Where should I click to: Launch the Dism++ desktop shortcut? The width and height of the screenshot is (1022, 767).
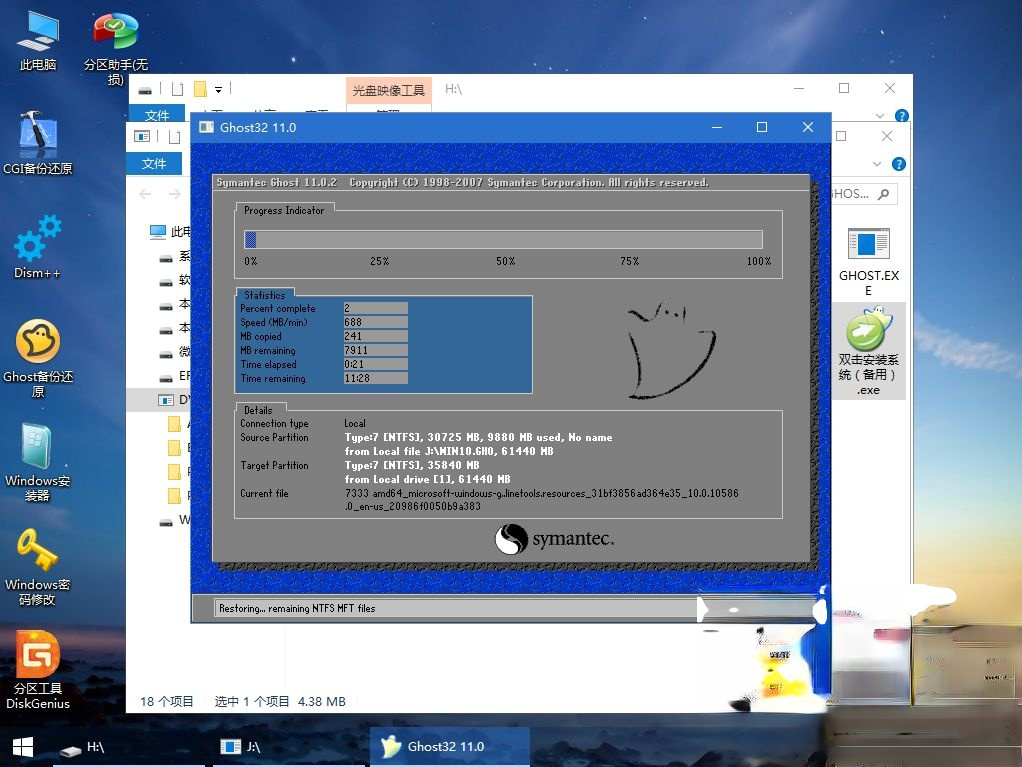38,246
